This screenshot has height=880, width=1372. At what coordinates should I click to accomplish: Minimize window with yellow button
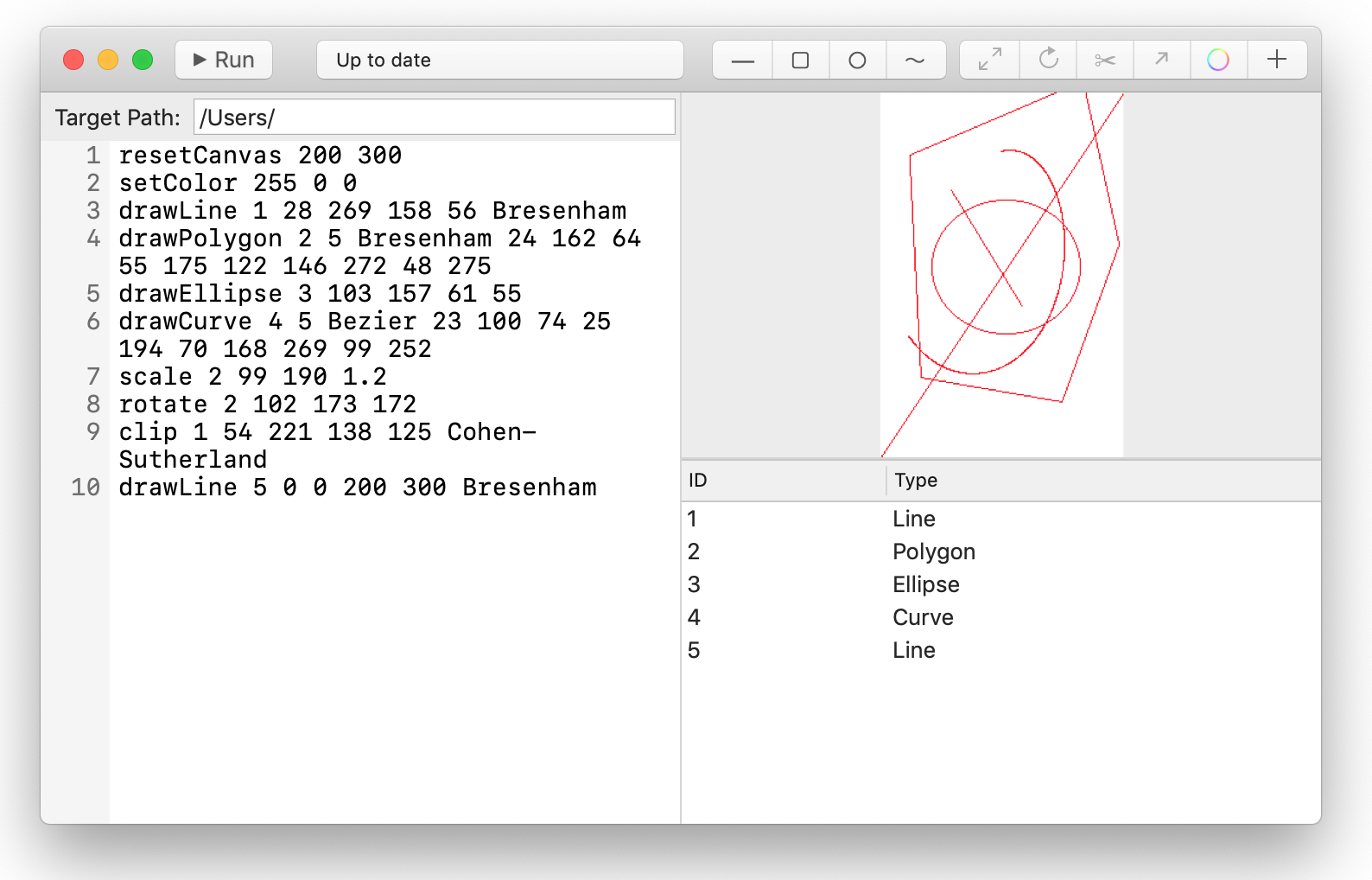pos(108,60)
